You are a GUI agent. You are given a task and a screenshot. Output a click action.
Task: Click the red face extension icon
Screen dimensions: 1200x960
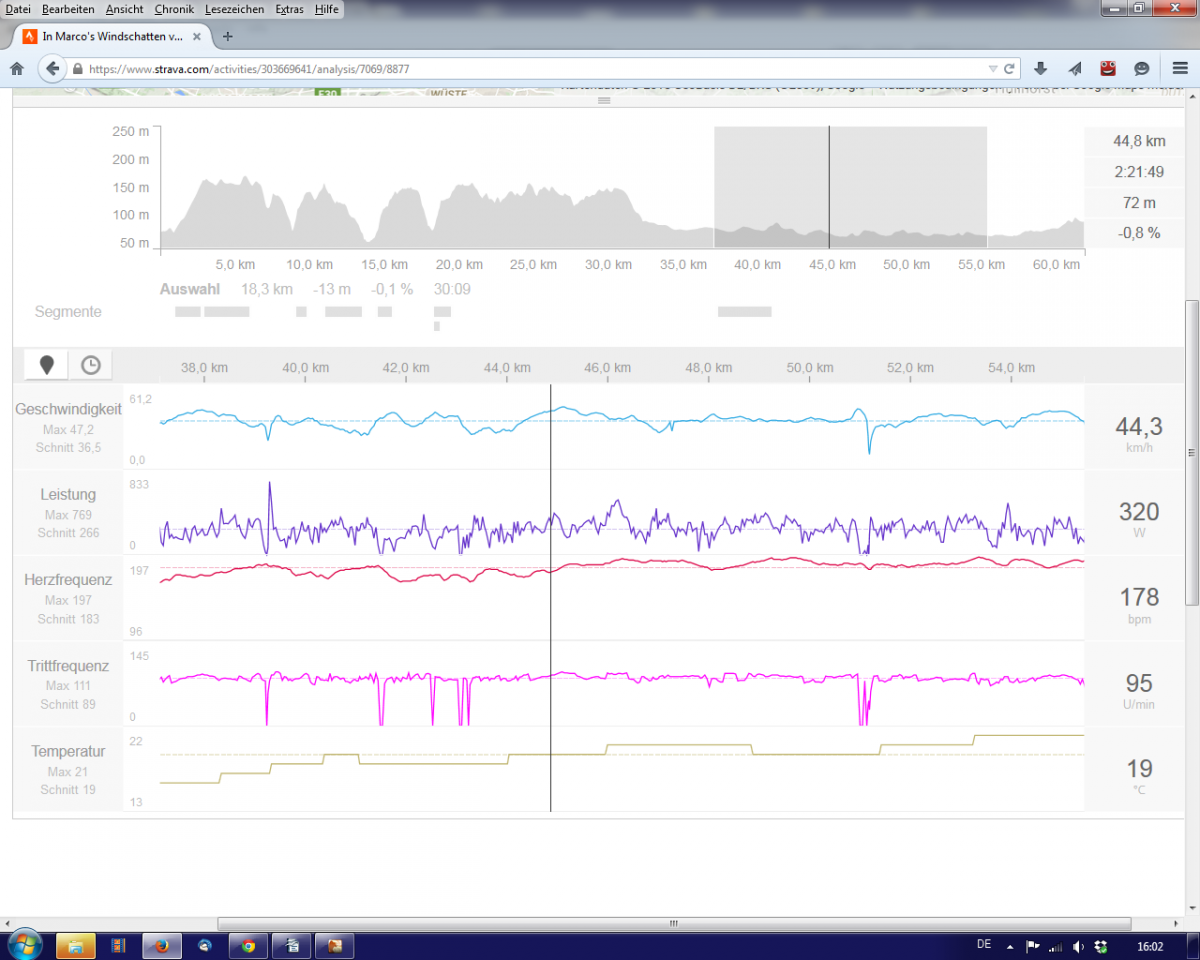(x=1108, y=69)
